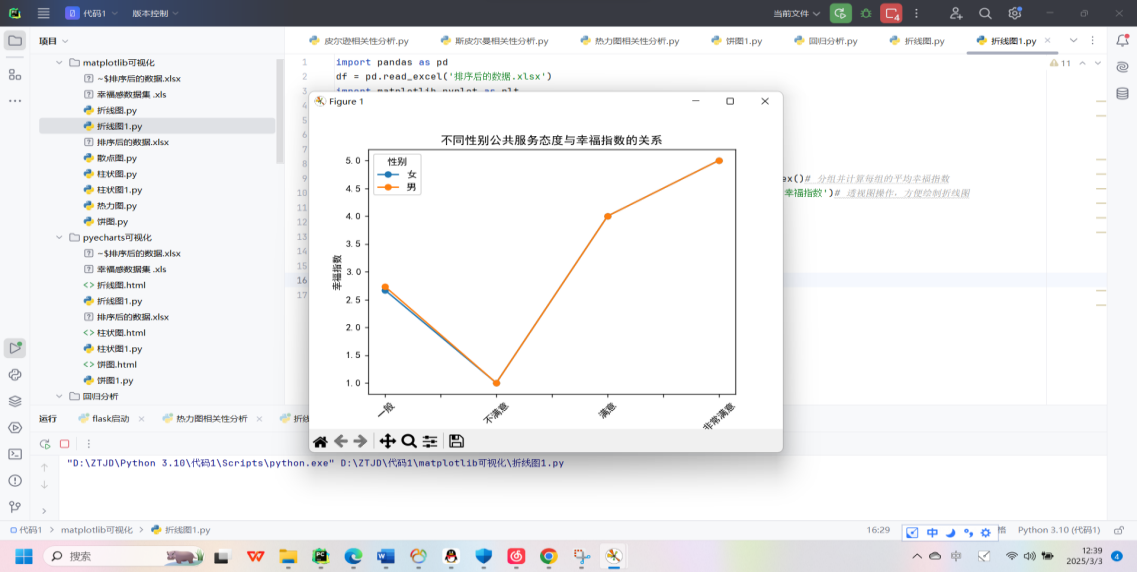Open the AI Assistant spiral icon
This screenshot has height=572, width=1137.
coord(1122,67)
